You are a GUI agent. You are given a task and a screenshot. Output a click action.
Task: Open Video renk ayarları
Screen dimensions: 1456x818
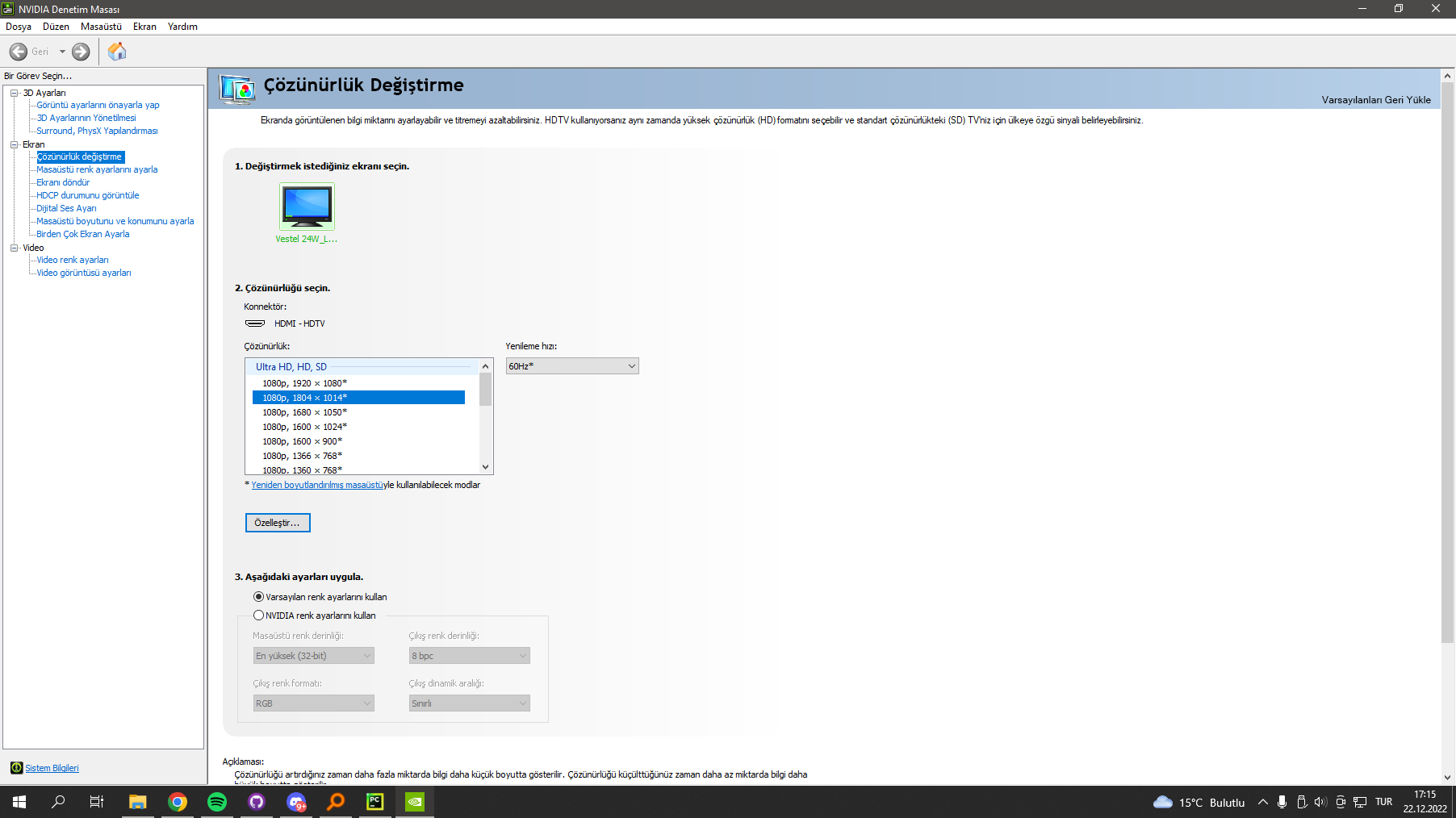73,260
